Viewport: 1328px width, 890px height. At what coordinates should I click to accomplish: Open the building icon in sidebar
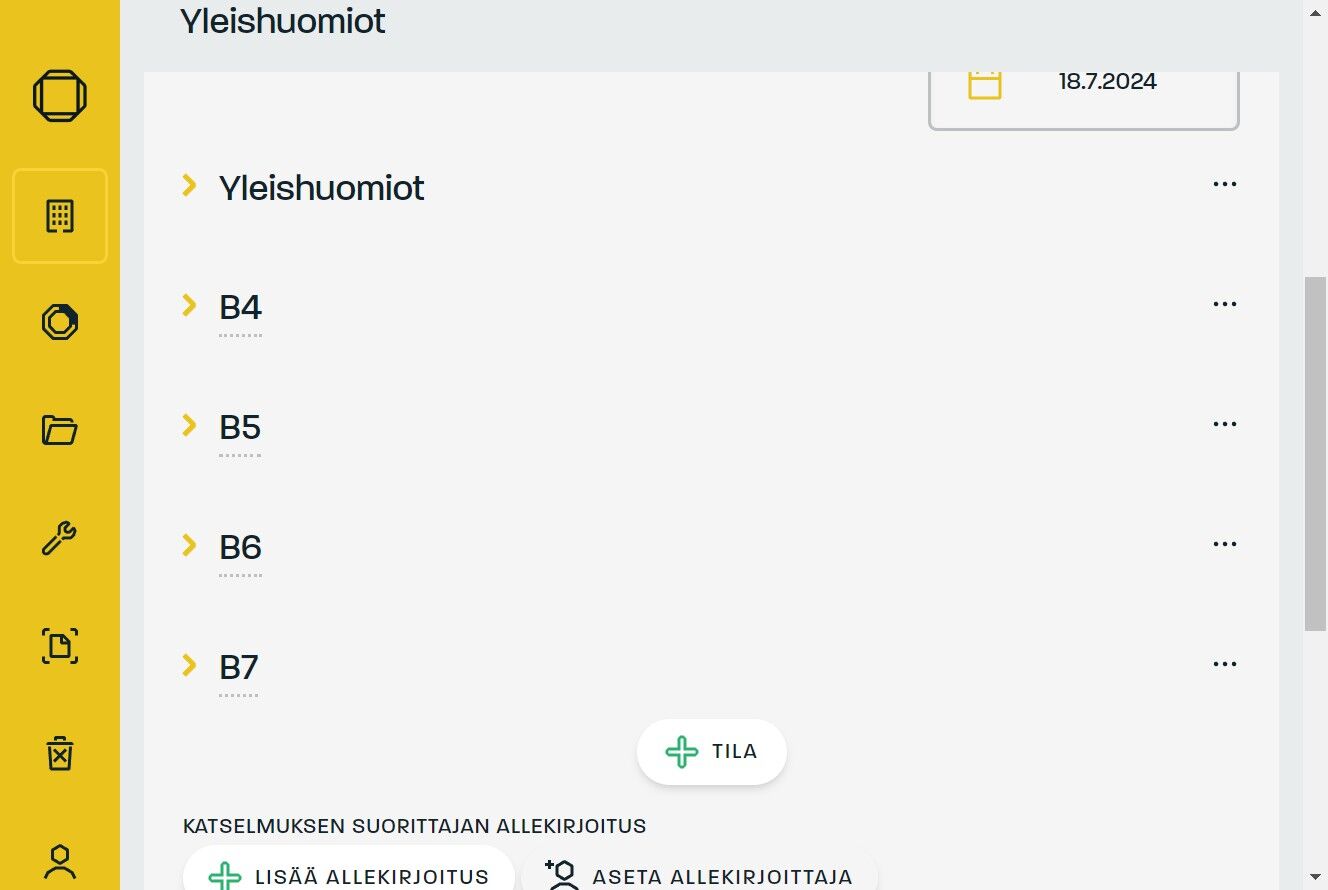(x=60, y=216)
